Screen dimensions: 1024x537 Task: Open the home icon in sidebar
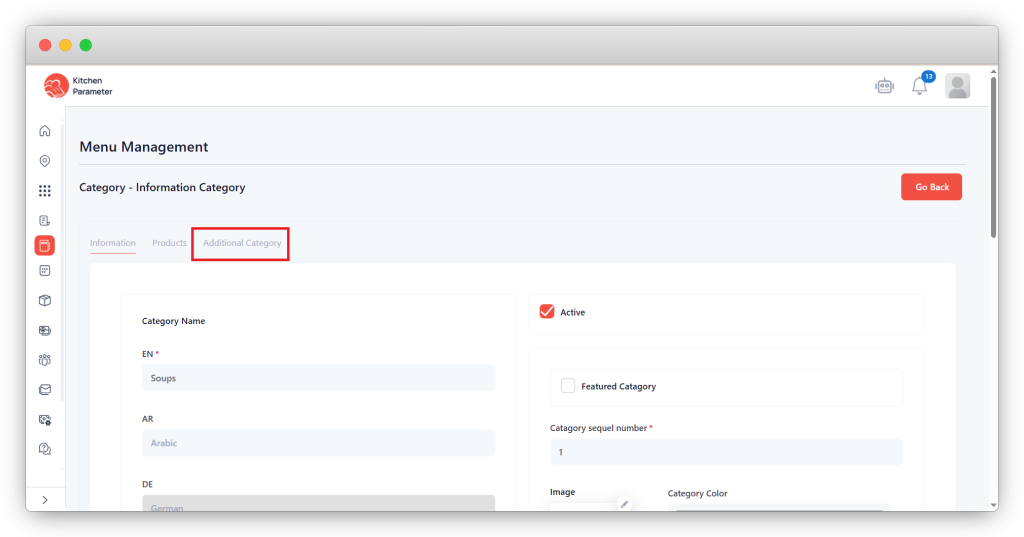coord(44,131)
